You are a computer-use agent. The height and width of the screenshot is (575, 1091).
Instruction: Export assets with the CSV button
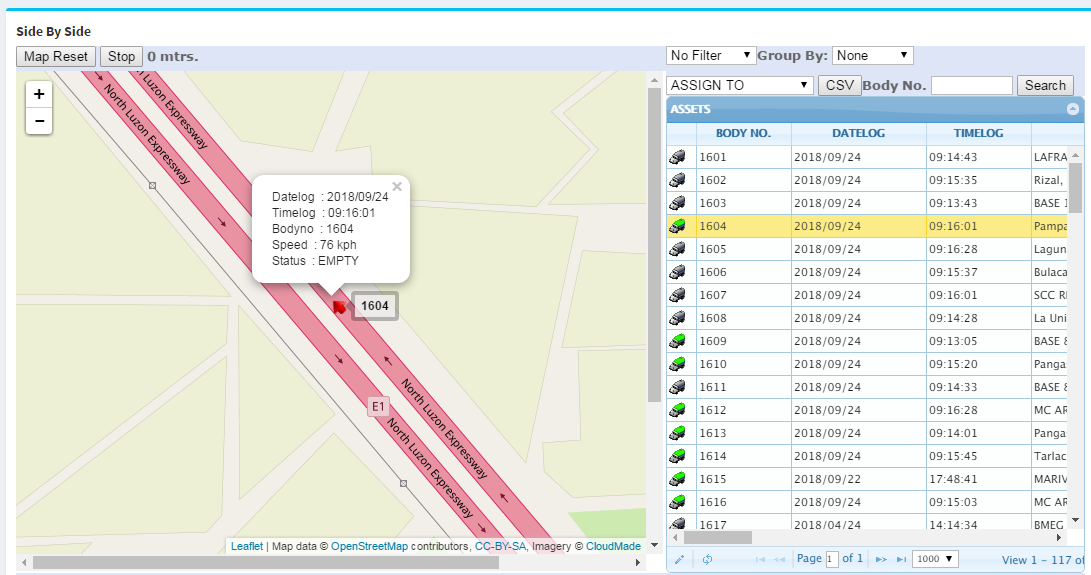[838, 86]
